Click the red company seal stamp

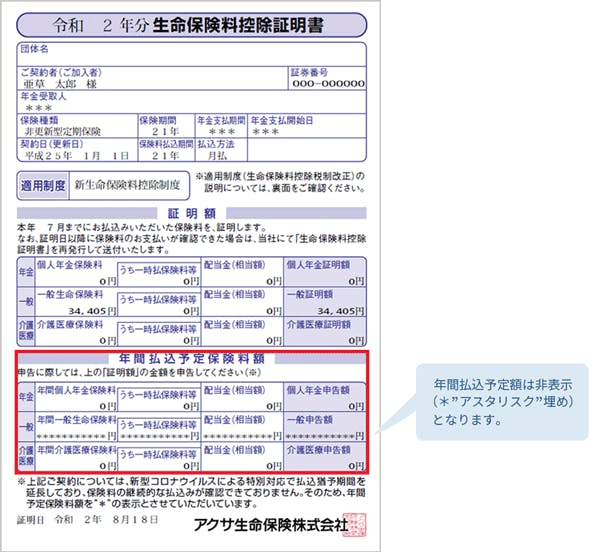(354, 525)
